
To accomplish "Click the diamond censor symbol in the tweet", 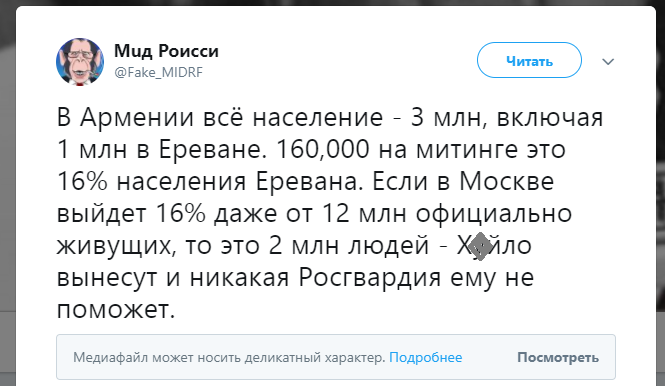I will [x=480, y=246].
